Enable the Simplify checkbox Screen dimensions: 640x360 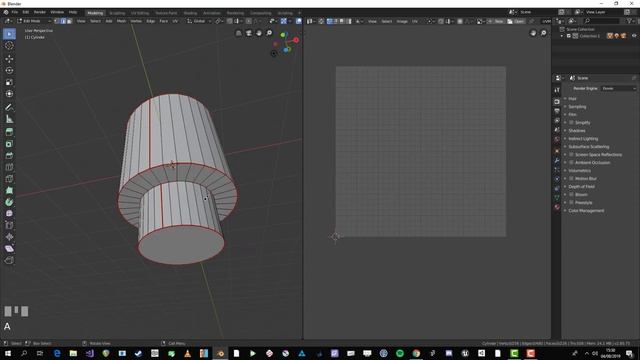(x=571, y=122)
